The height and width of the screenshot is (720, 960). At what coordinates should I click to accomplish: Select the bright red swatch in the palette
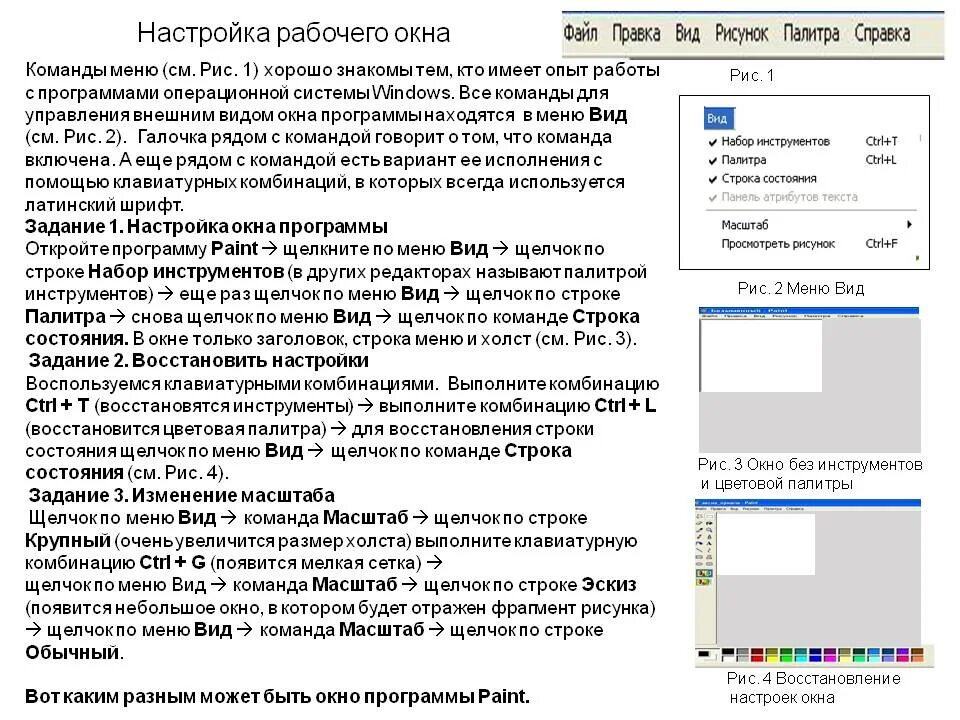tap(757, 659)
